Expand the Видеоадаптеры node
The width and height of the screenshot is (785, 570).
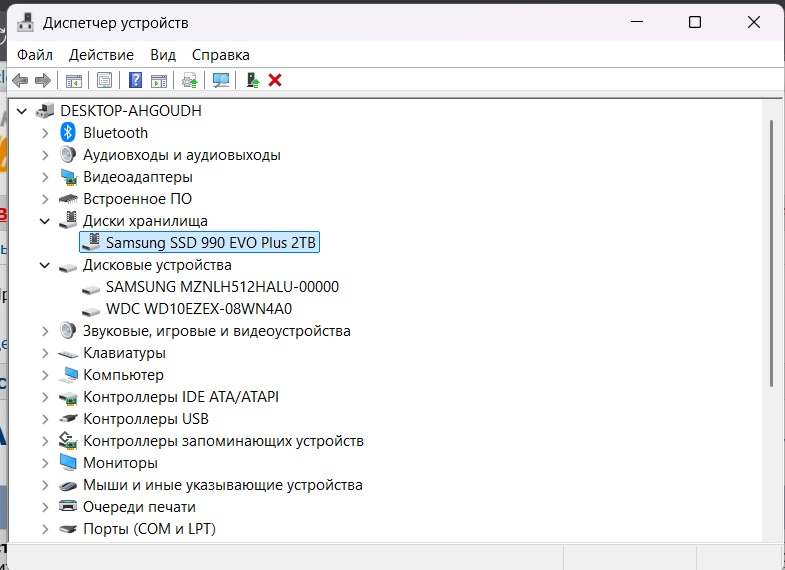pyautogui.click(x=45, y=177)
